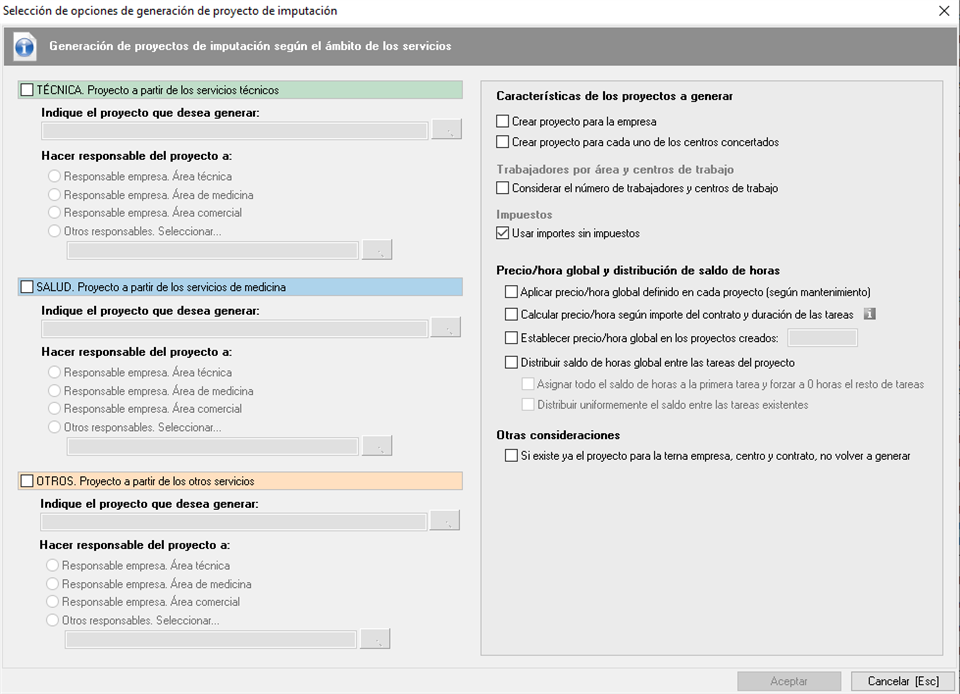This screenshot has height=694, width=960.
Task: Click browse button for SALUD otros responsables
Action: (377, 446)
